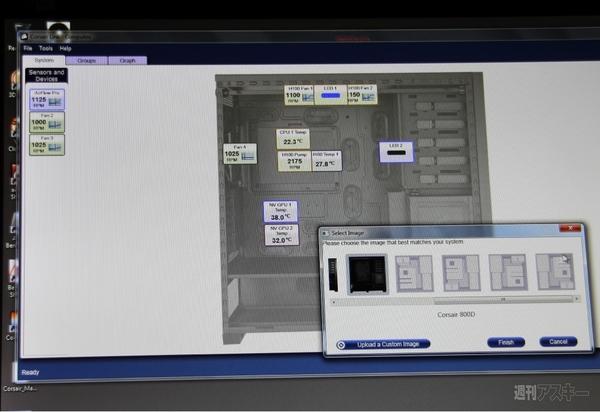600x412 pixels.
Task: Click the LED 2 widget label
Action: click(x=396, y=146)
